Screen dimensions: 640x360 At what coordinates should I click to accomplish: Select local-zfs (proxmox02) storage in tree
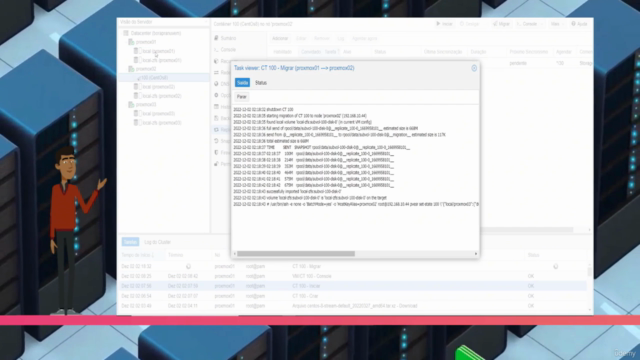tap(162, 96)
